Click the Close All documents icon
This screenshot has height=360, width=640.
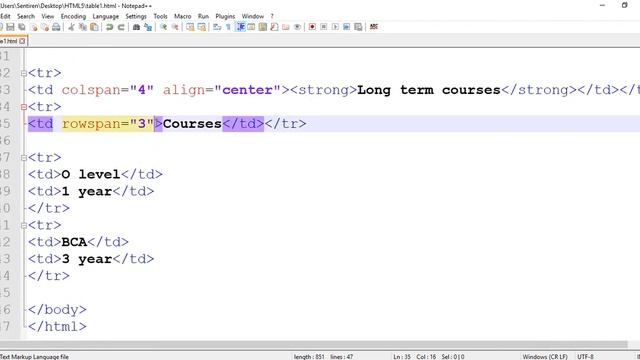[44, 27]
